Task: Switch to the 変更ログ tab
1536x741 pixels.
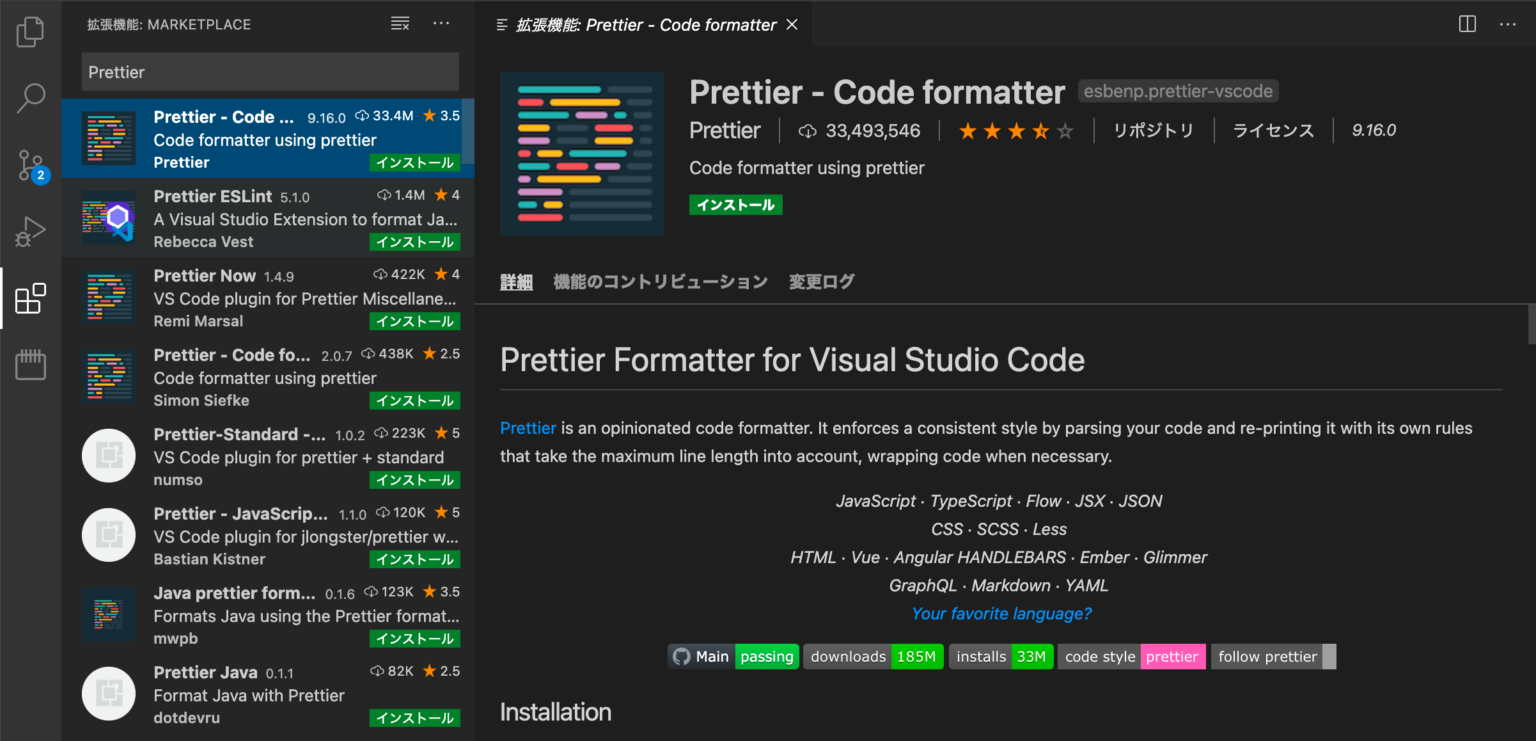Action: pyautogui.click(x=820, y=281)
